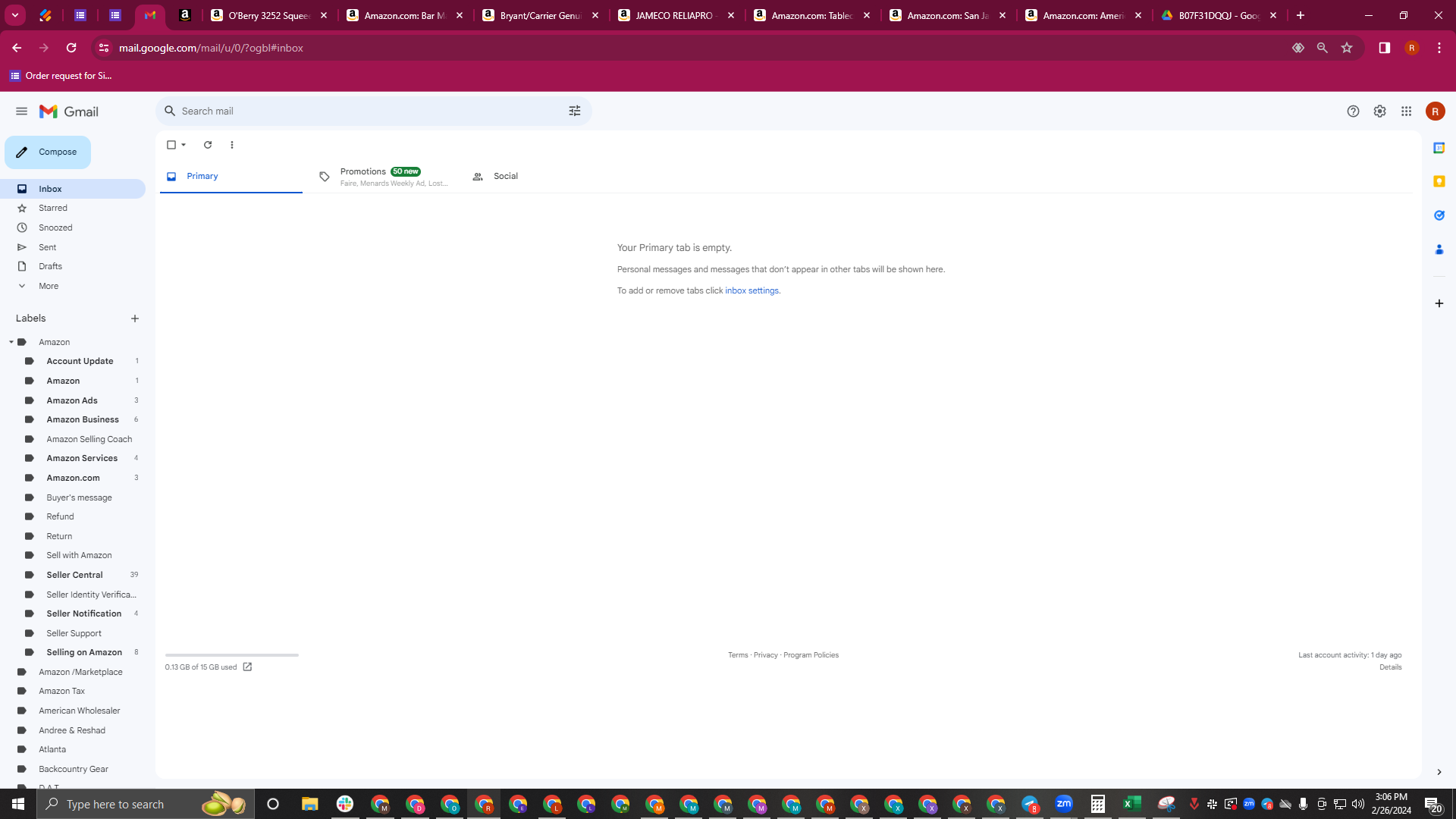Open the tab search dropdown arrow
The width and height of the screenshot is (1456, 819).
click(15, 15)
